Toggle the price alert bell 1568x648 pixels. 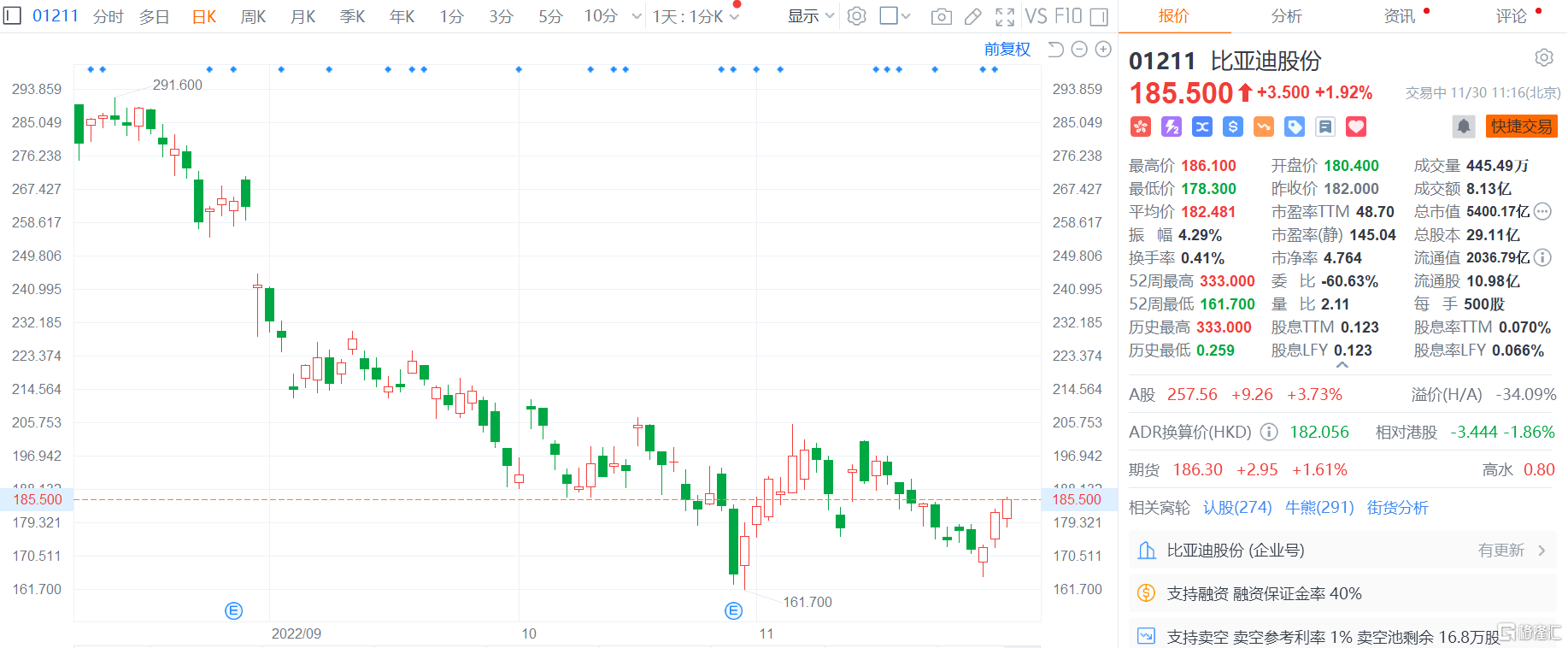click(x=1464, y=127)
